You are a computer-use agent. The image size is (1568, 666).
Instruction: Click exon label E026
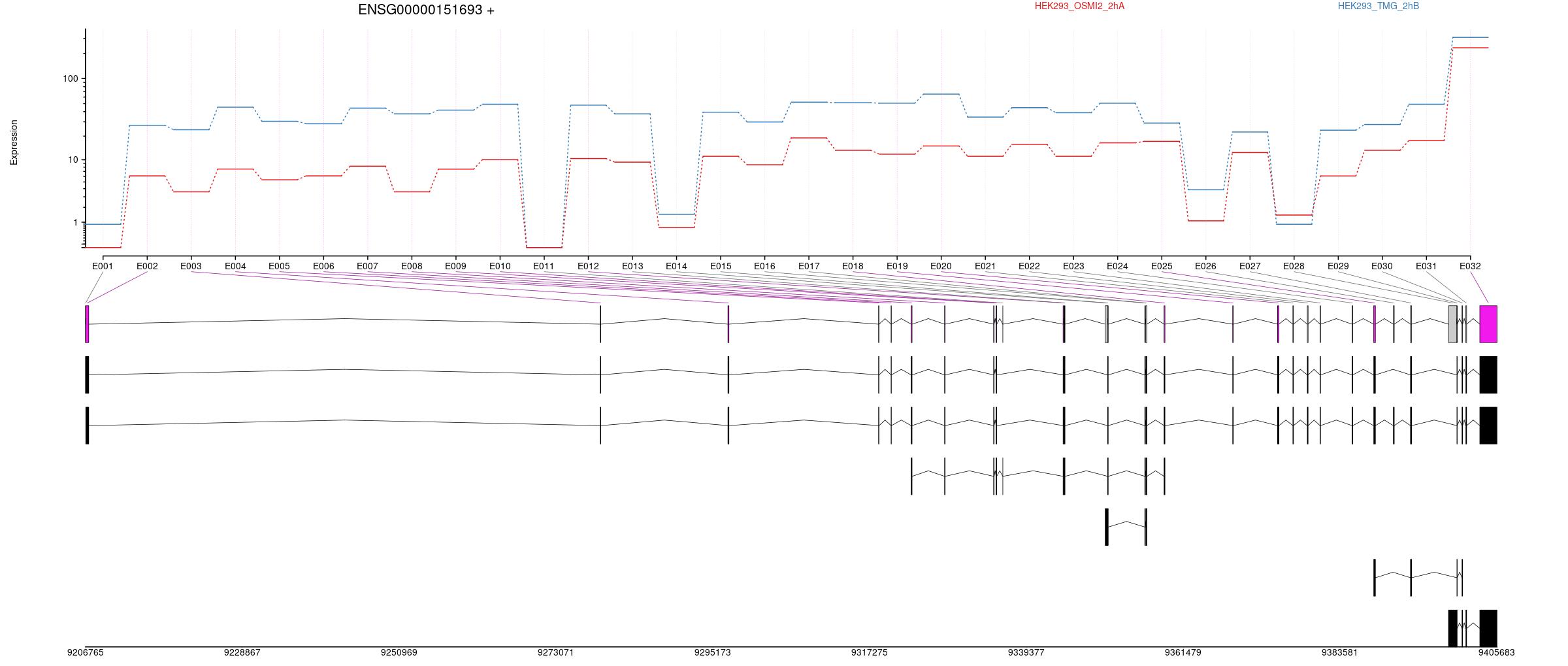tap(1205, 266)
